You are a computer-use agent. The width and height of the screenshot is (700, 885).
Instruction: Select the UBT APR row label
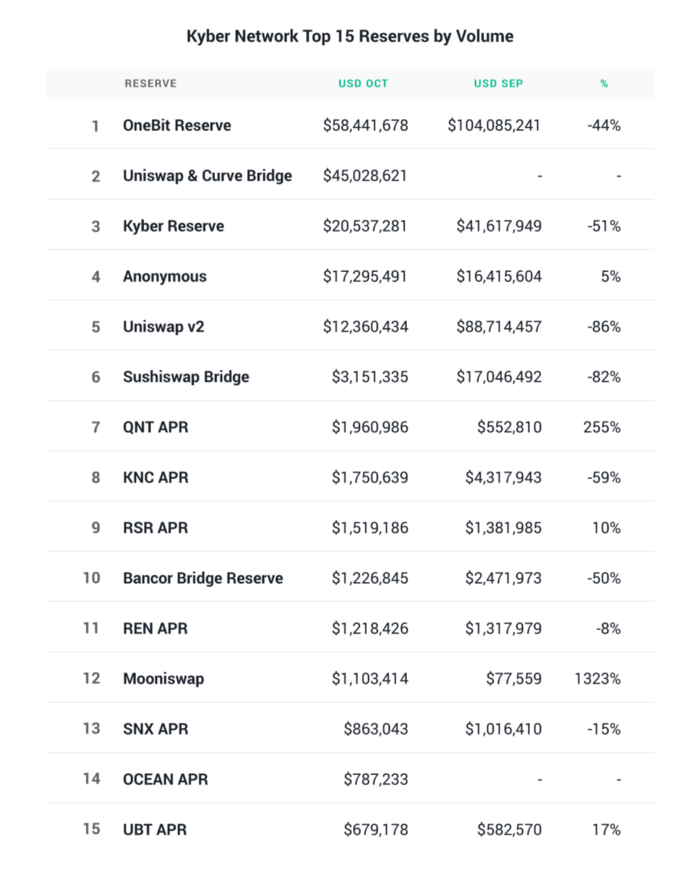coord(155,830)
